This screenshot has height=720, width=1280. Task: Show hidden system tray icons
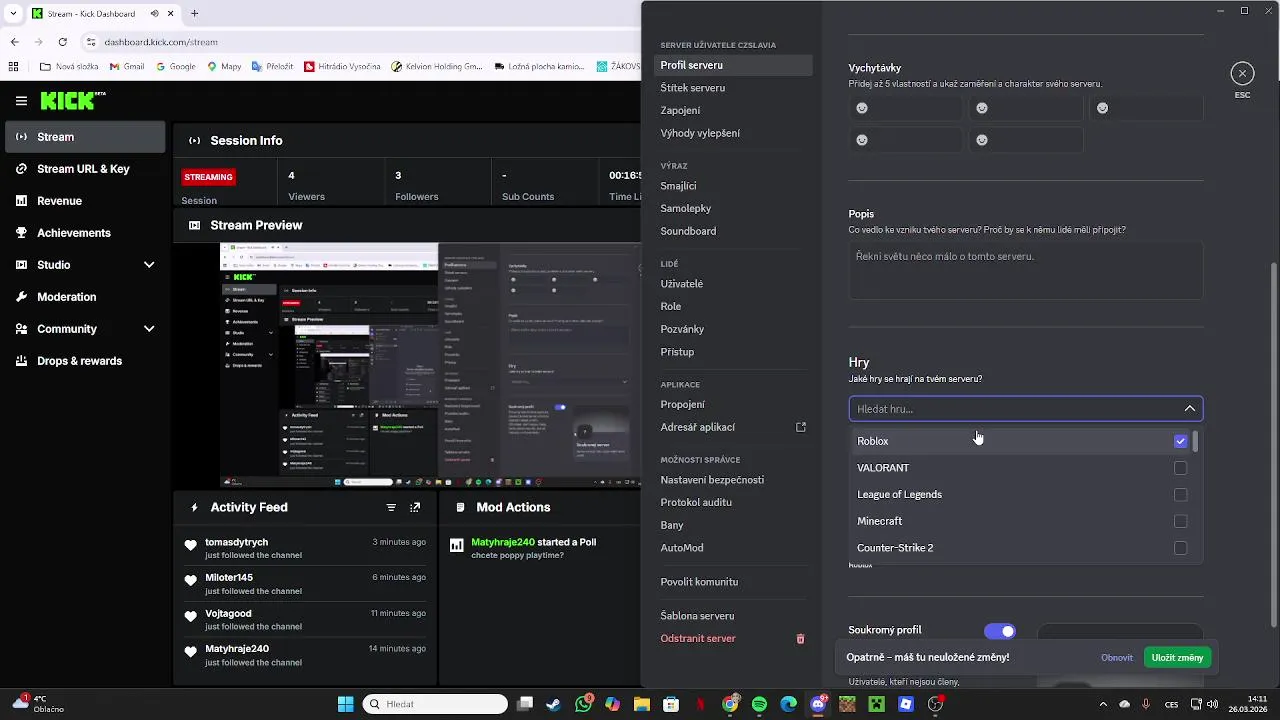1103,704
